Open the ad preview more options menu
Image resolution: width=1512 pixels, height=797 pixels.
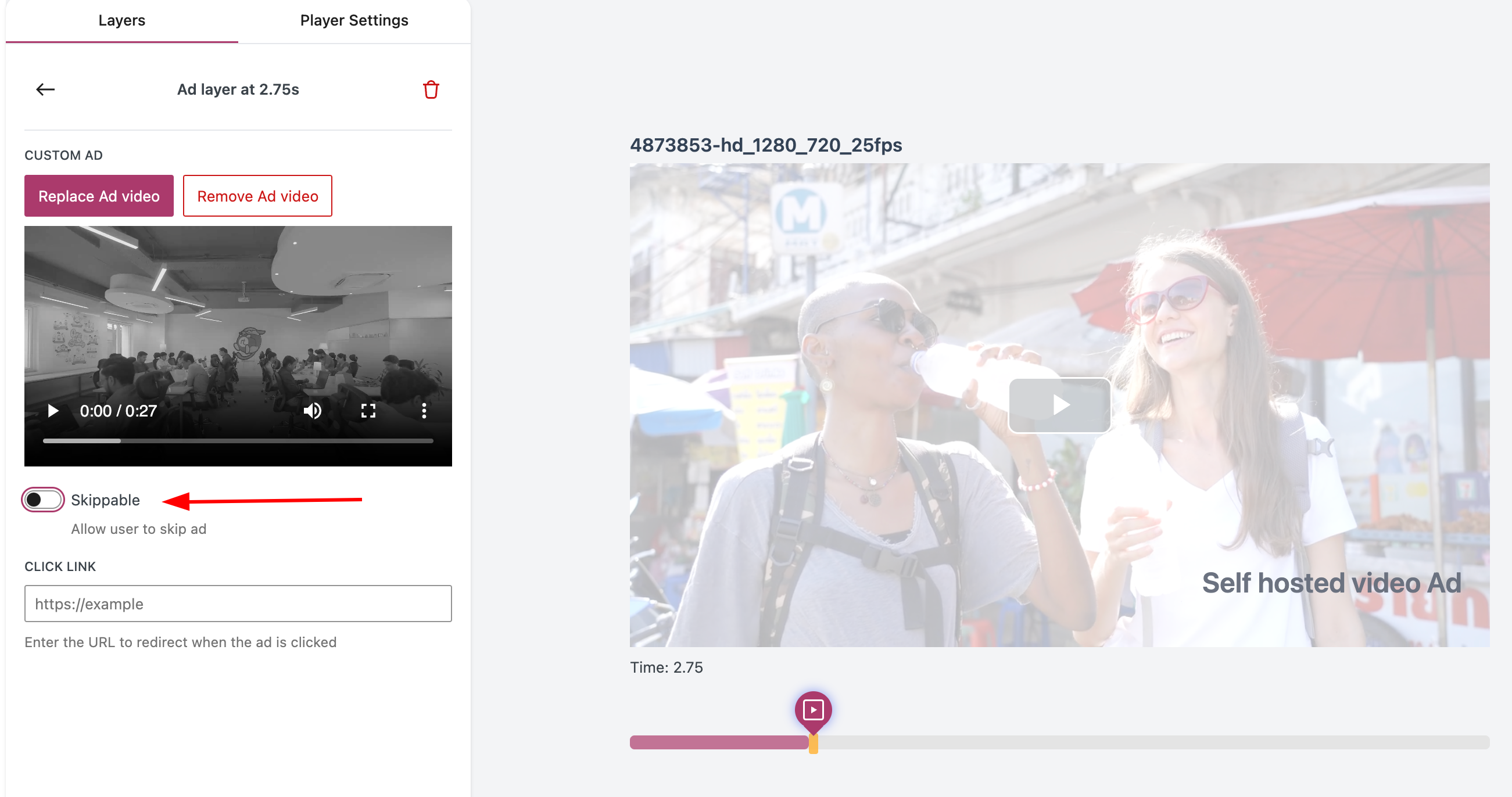tap(424, 411)
